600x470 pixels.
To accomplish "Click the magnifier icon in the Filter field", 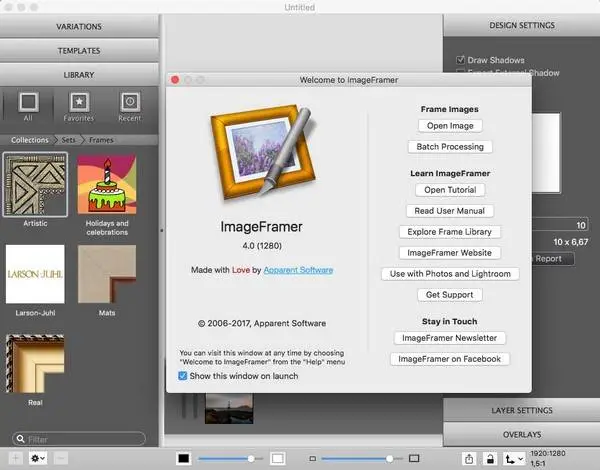I will pos(21,439).
